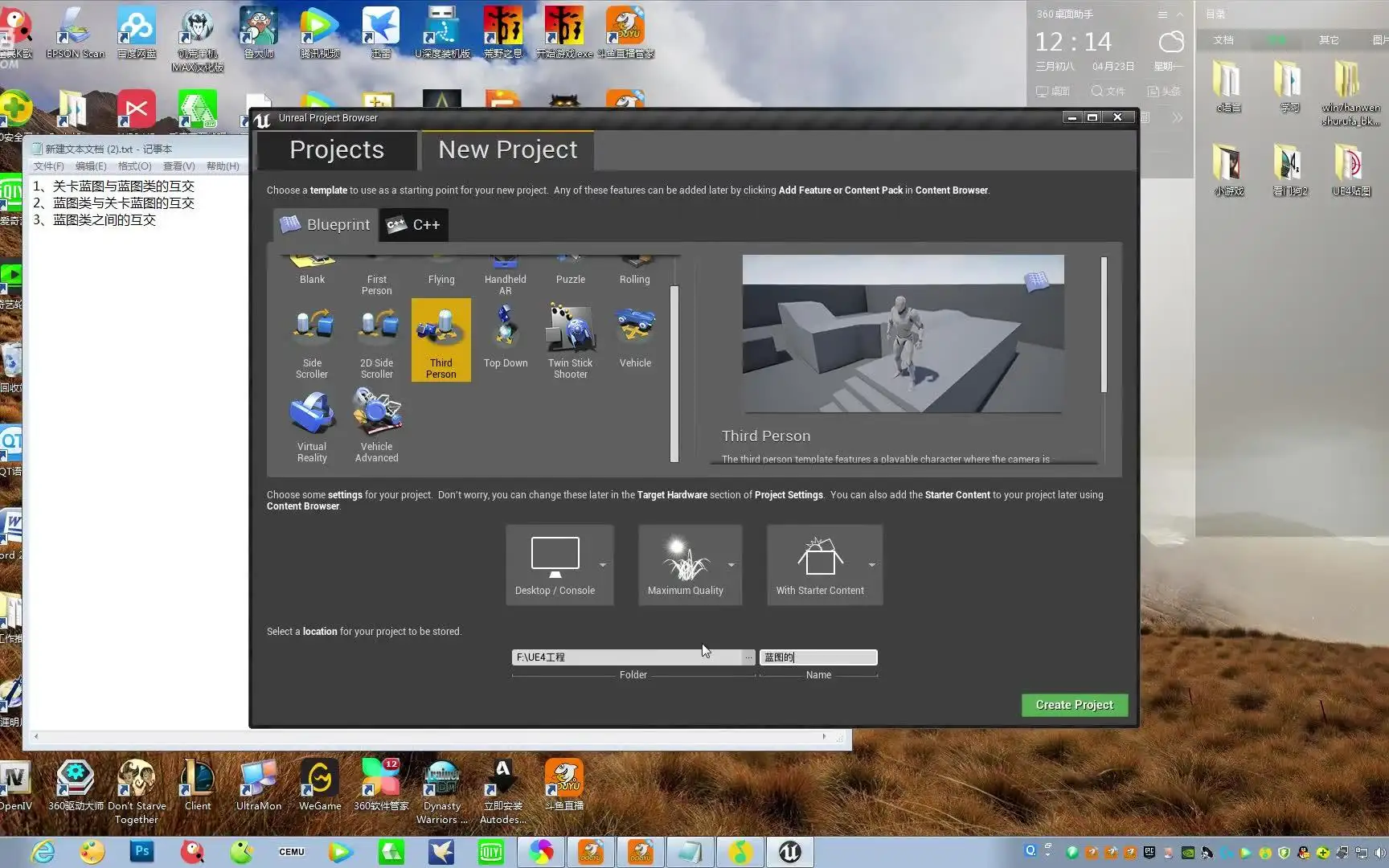This screenshot has width=1389, height=868.
Task: Open the iQIYI taskbar icon
Action: pos(490,852)
